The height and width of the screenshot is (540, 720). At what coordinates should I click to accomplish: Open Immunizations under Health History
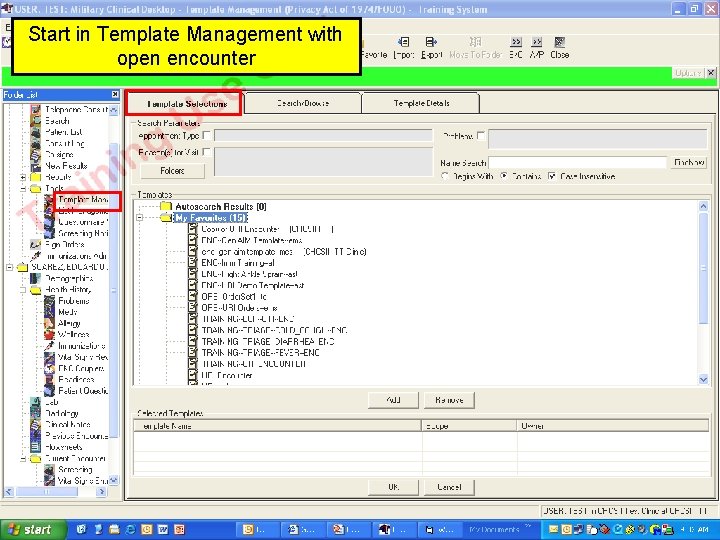[81, 346]
